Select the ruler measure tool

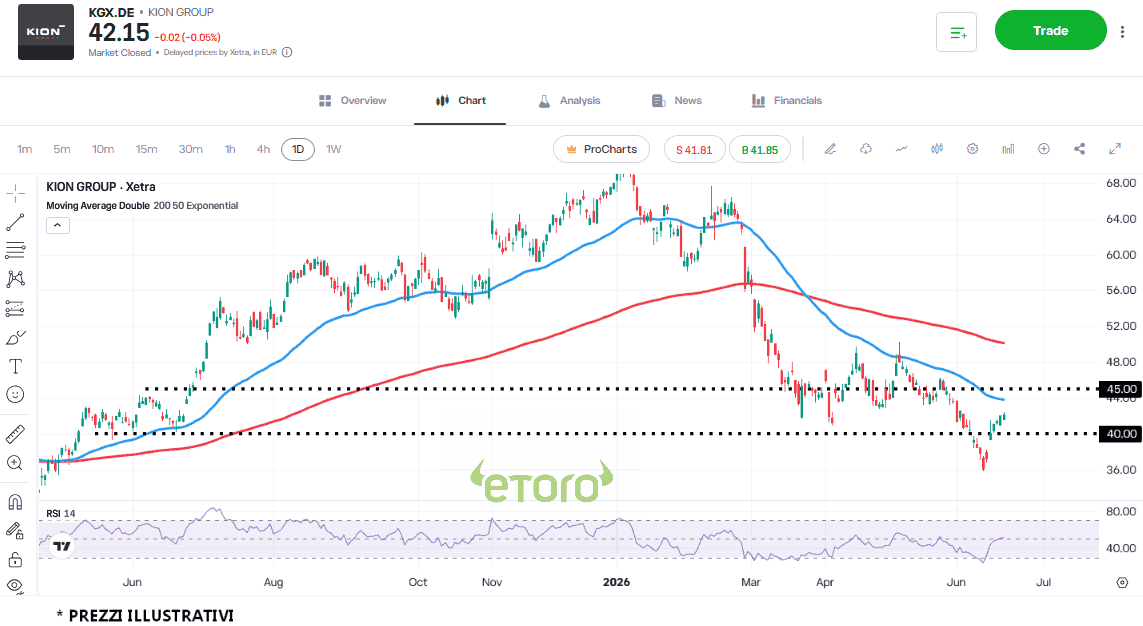(15, 434)
